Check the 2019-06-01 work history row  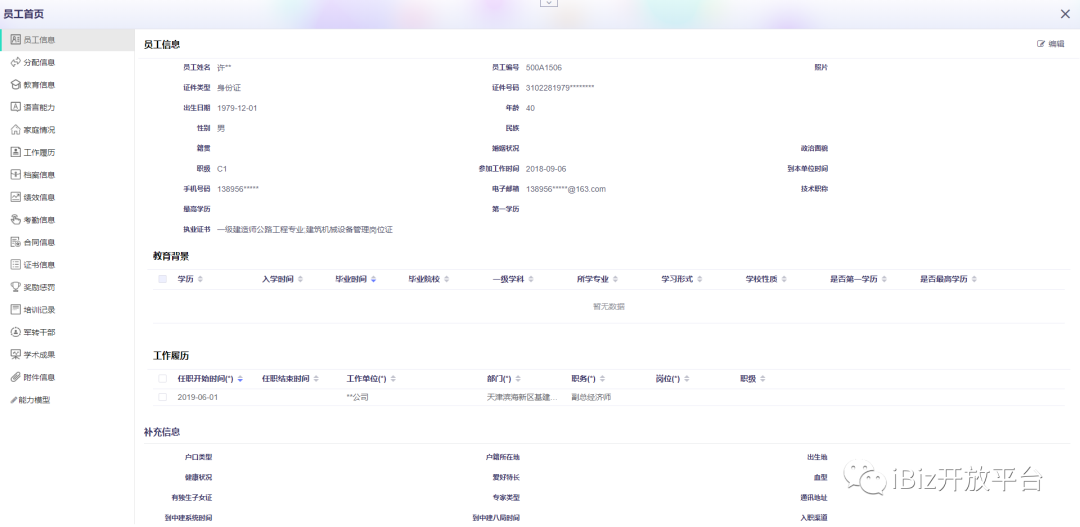tap(163, 397)
